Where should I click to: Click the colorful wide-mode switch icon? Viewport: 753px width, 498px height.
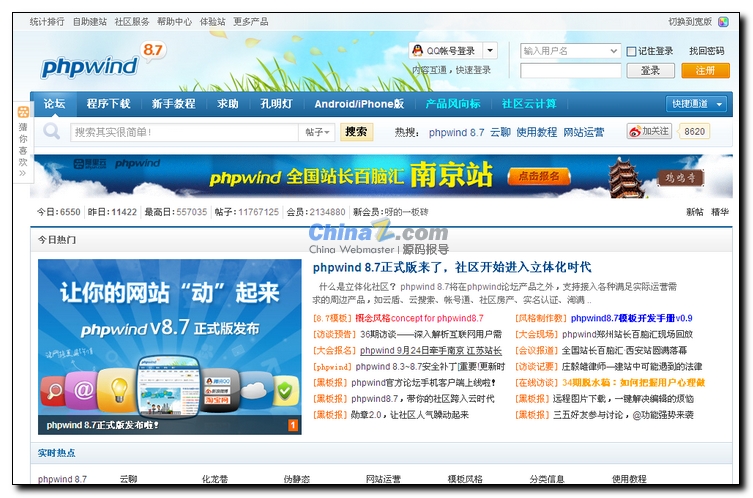[723, 22]
